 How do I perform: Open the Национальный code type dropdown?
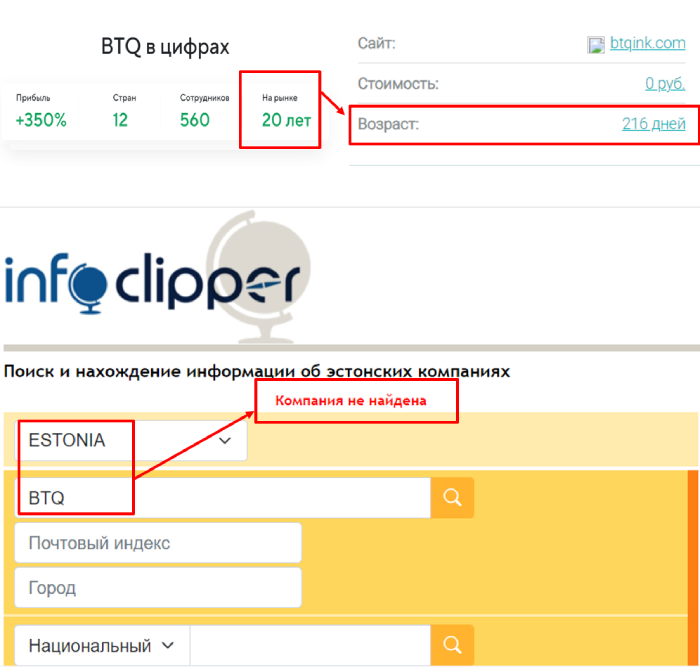pyautogui.click(x=102, y=646)
